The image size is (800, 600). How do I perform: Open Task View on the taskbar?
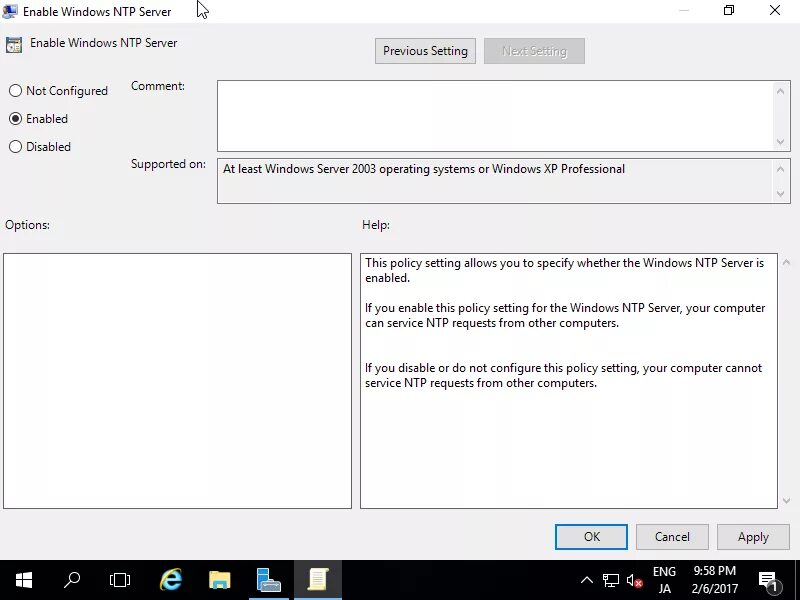[120, 580]
